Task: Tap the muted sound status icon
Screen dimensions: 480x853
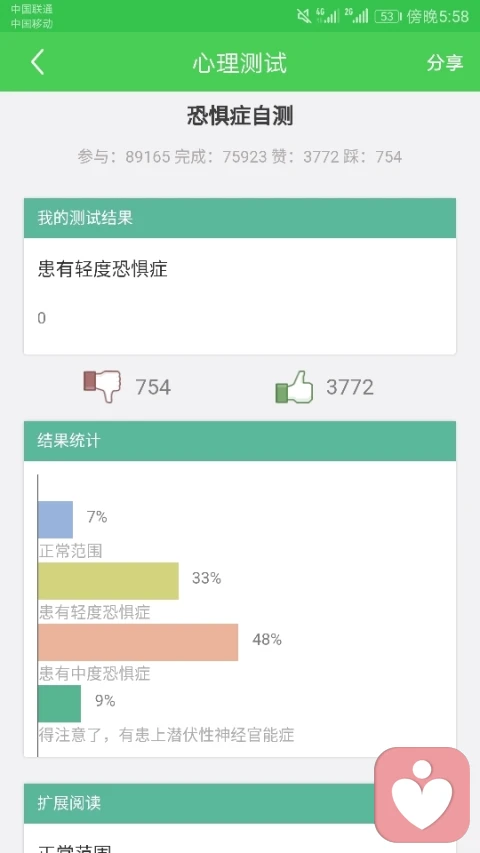Action: coord(304,16)
